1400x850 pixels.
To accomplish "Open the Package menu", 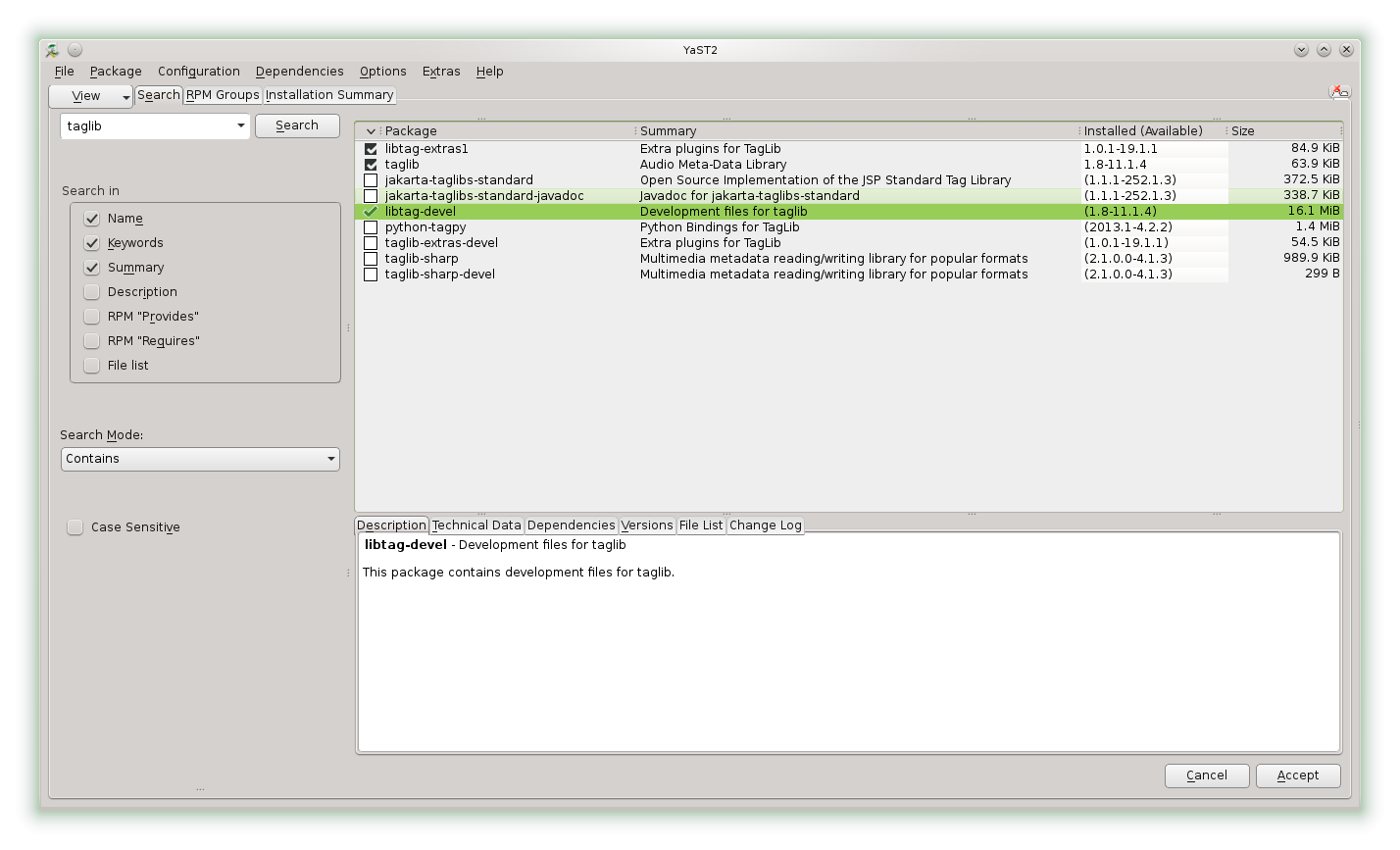I will (116, 72).
